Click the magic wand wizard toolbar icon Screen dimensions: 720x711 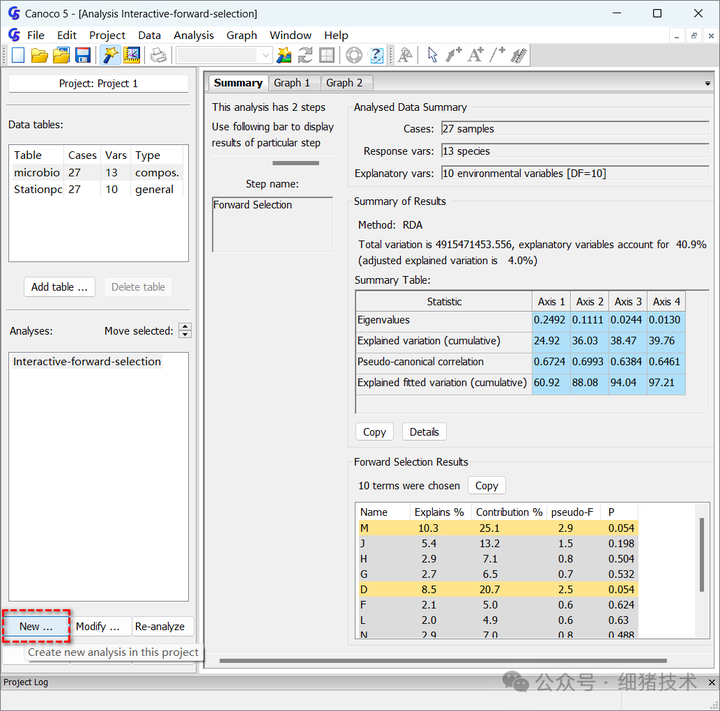pyautogui.click(x=110, y=55)
